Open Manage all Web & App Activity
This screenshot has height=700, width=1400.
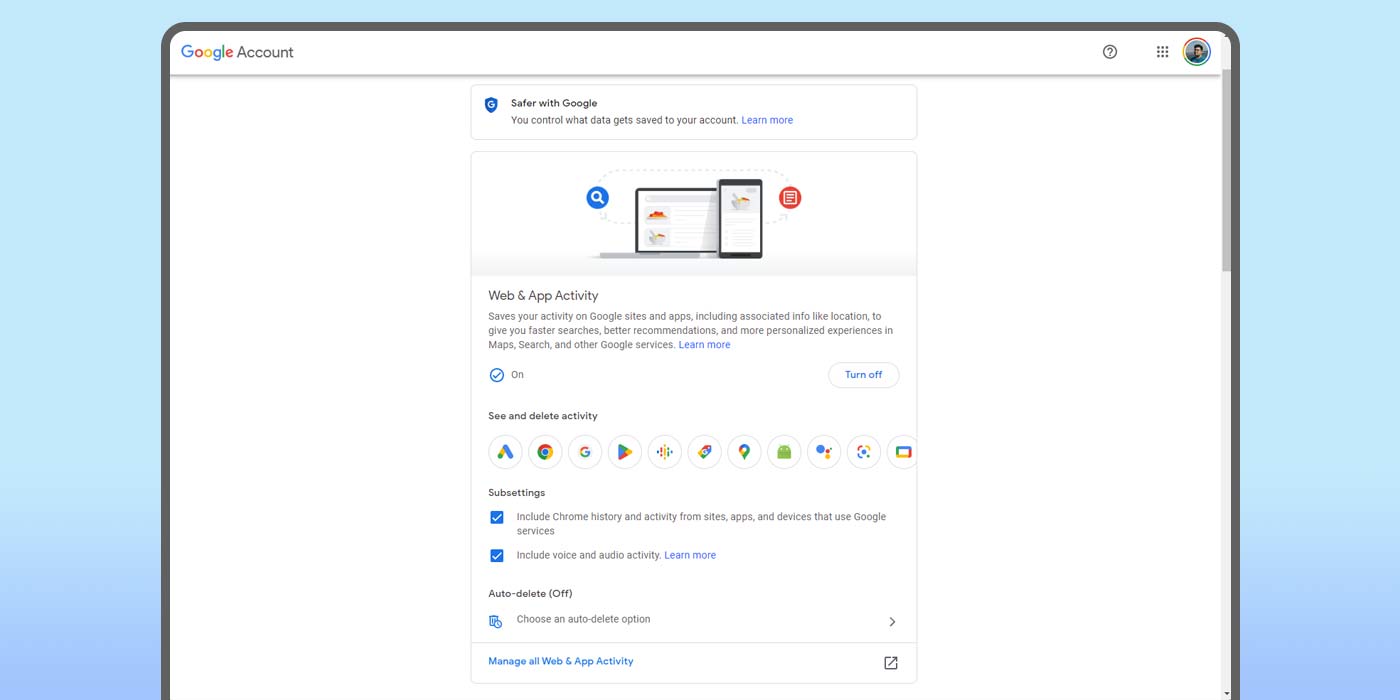pyautogui.click(x=561, y=661)
